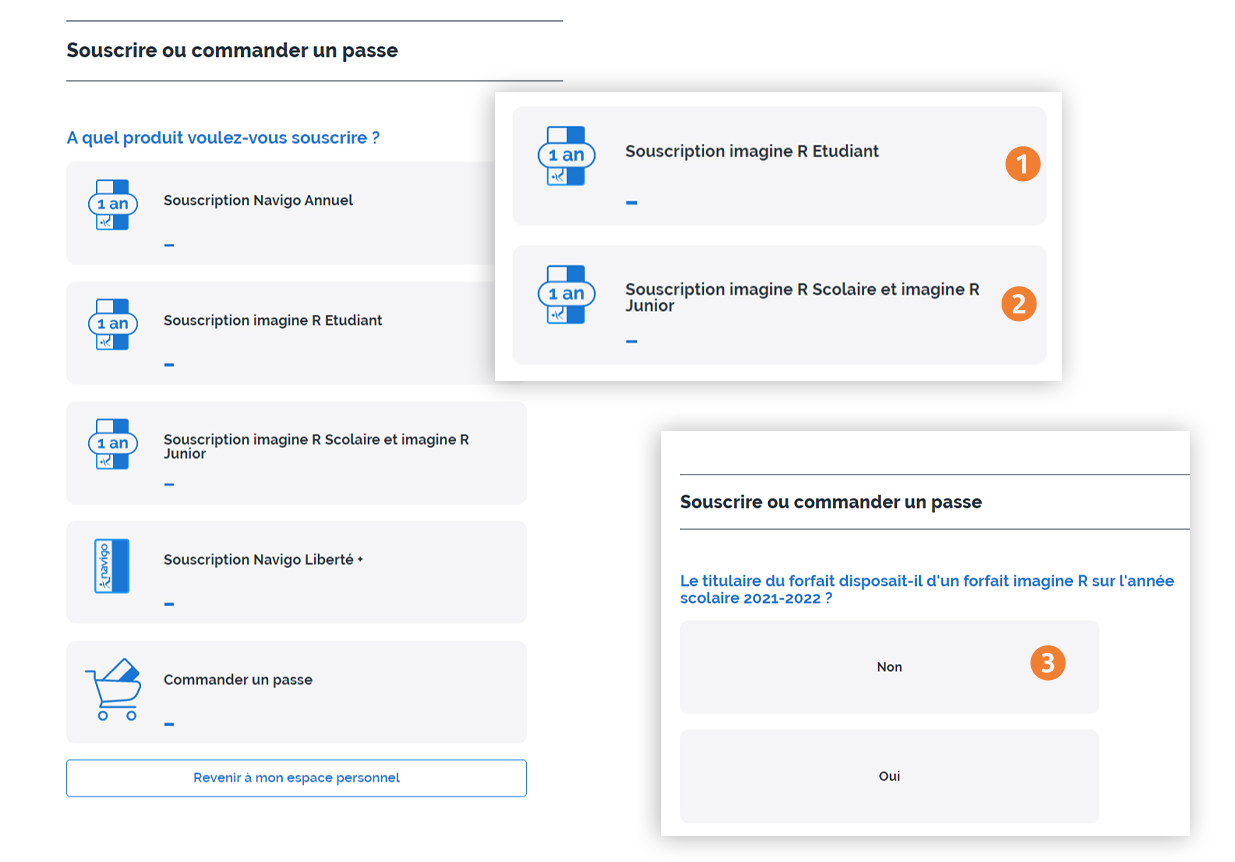This screenshot has height=862, width=1235.
Task: Open Commander un passe option
Action: (296, 692)
